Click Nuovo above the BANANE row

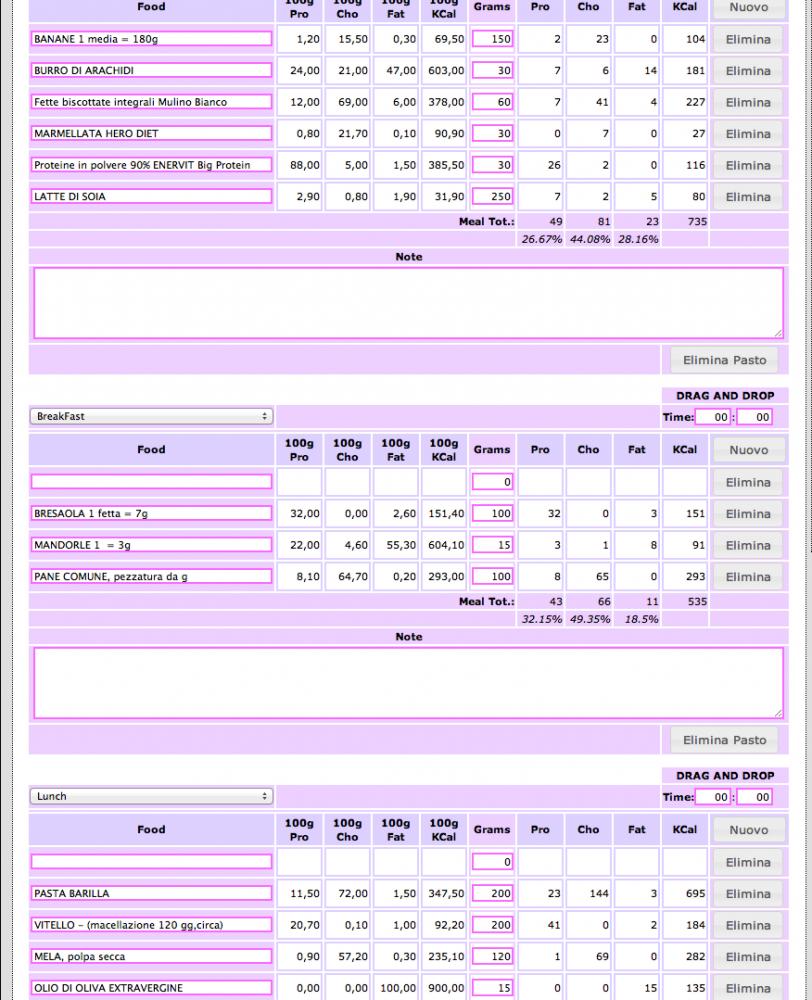click(748, 7)
